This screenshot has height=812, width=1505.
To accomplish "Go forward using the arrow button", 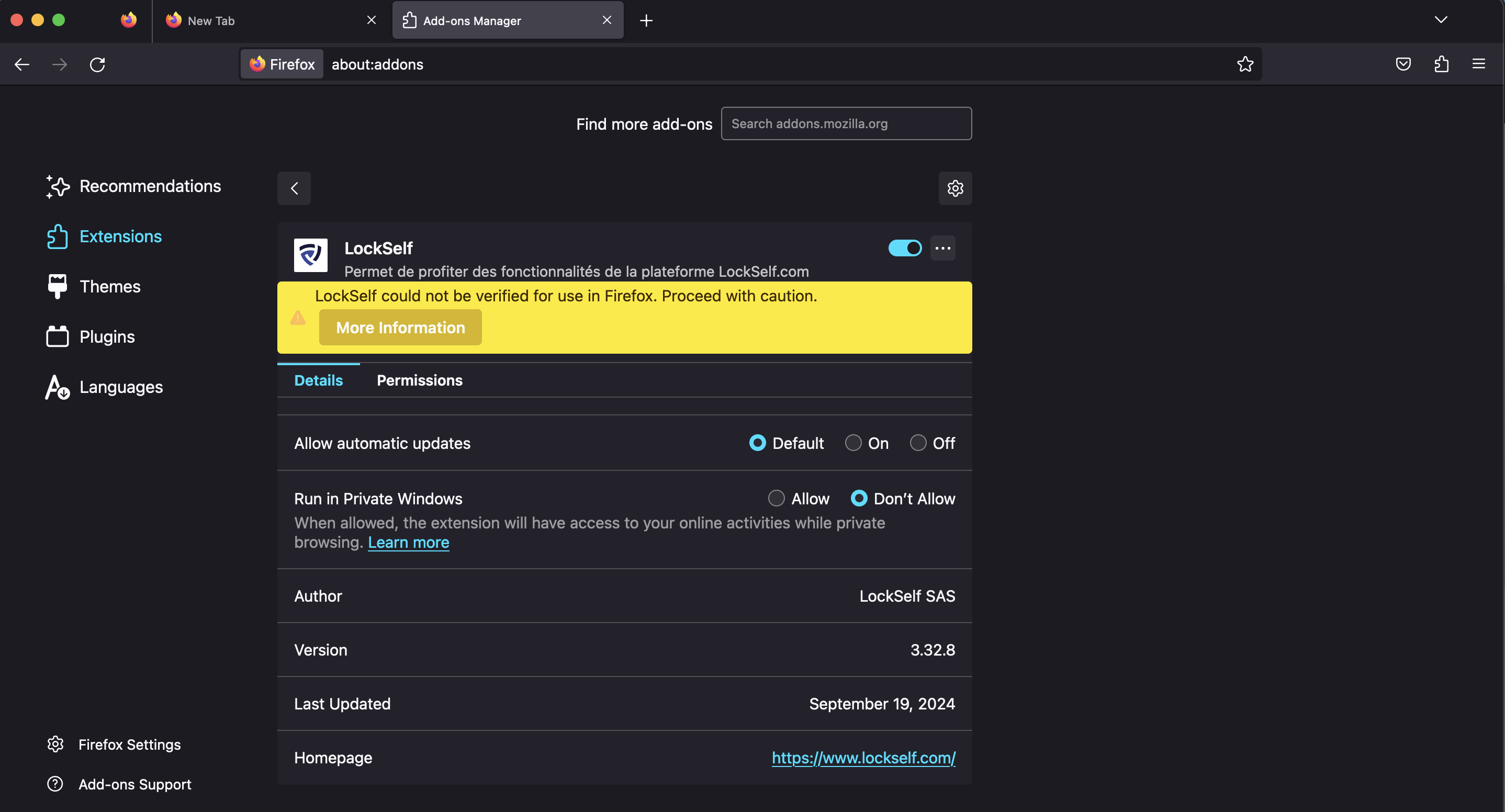I will 60,64.
